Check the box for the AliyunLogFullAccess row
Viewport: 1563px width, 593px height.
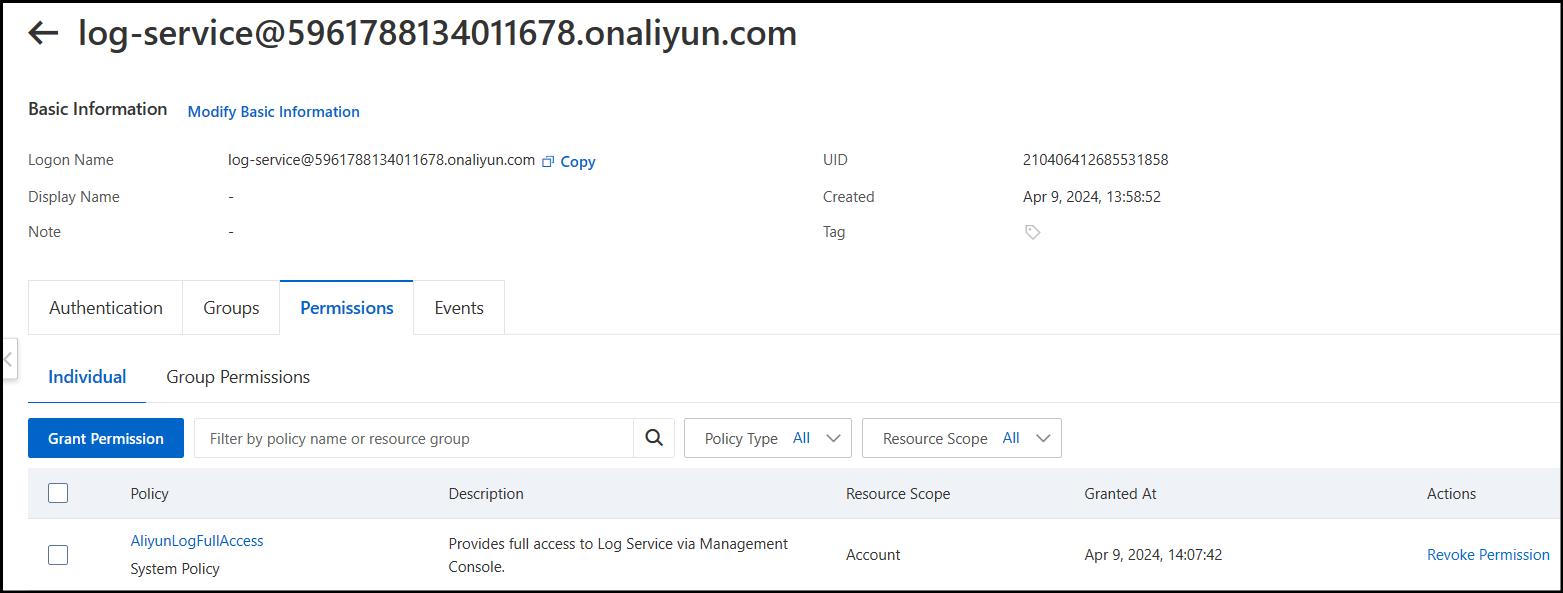point(58,555)
